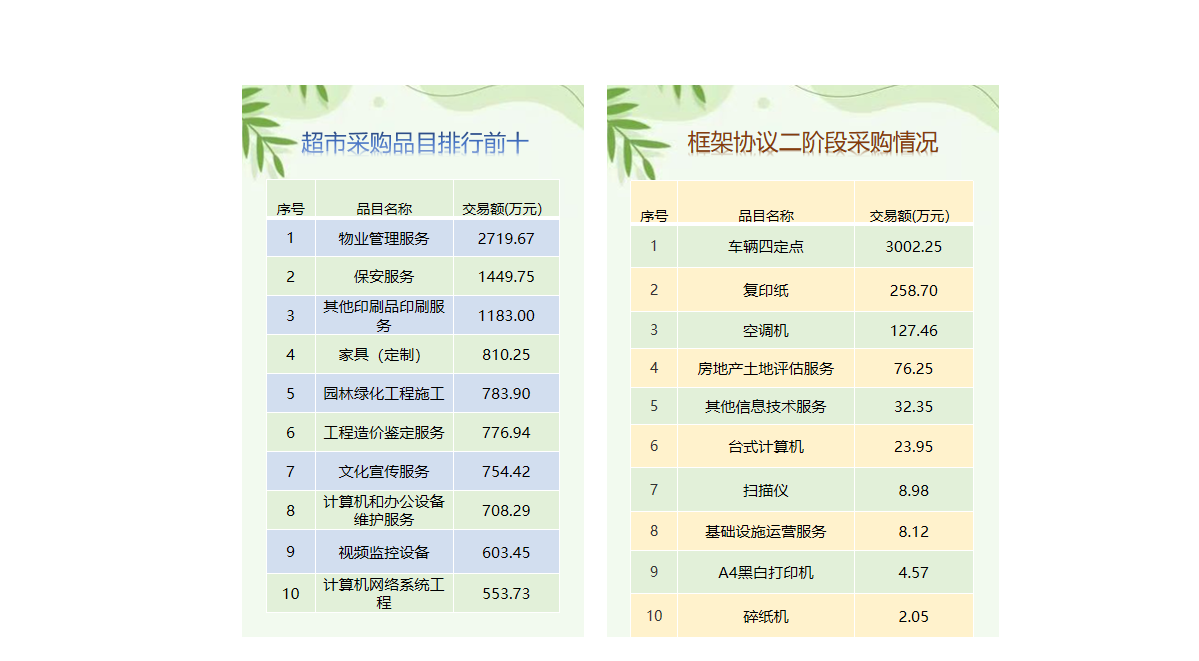Click the 保安服务 row name
1199x661 pixels.
(384, 277)
